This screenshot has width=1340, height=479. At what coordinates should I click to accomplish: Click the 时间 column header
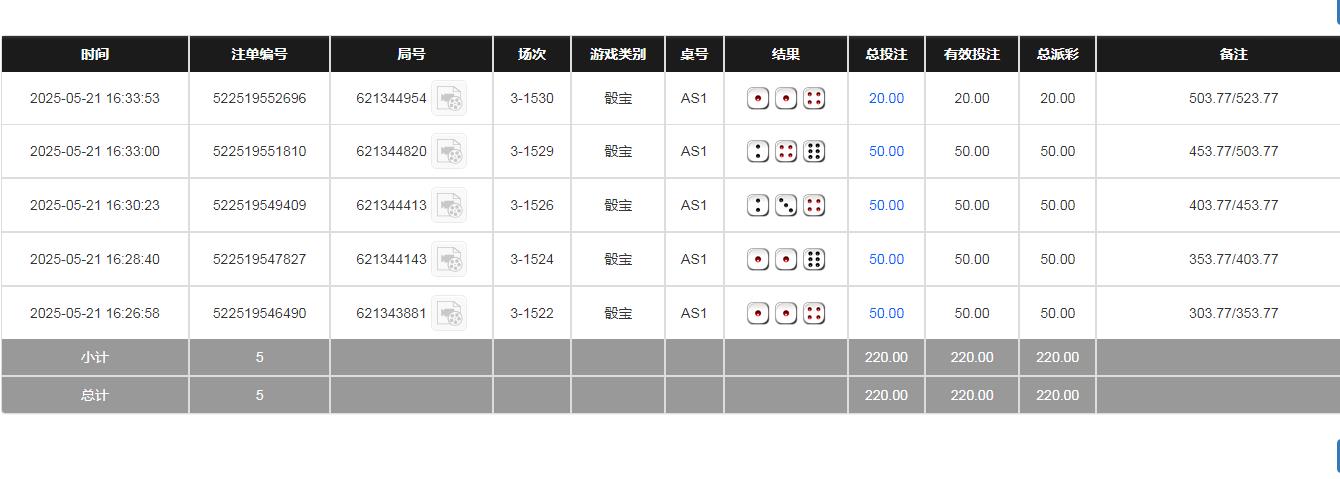[95, 55]
